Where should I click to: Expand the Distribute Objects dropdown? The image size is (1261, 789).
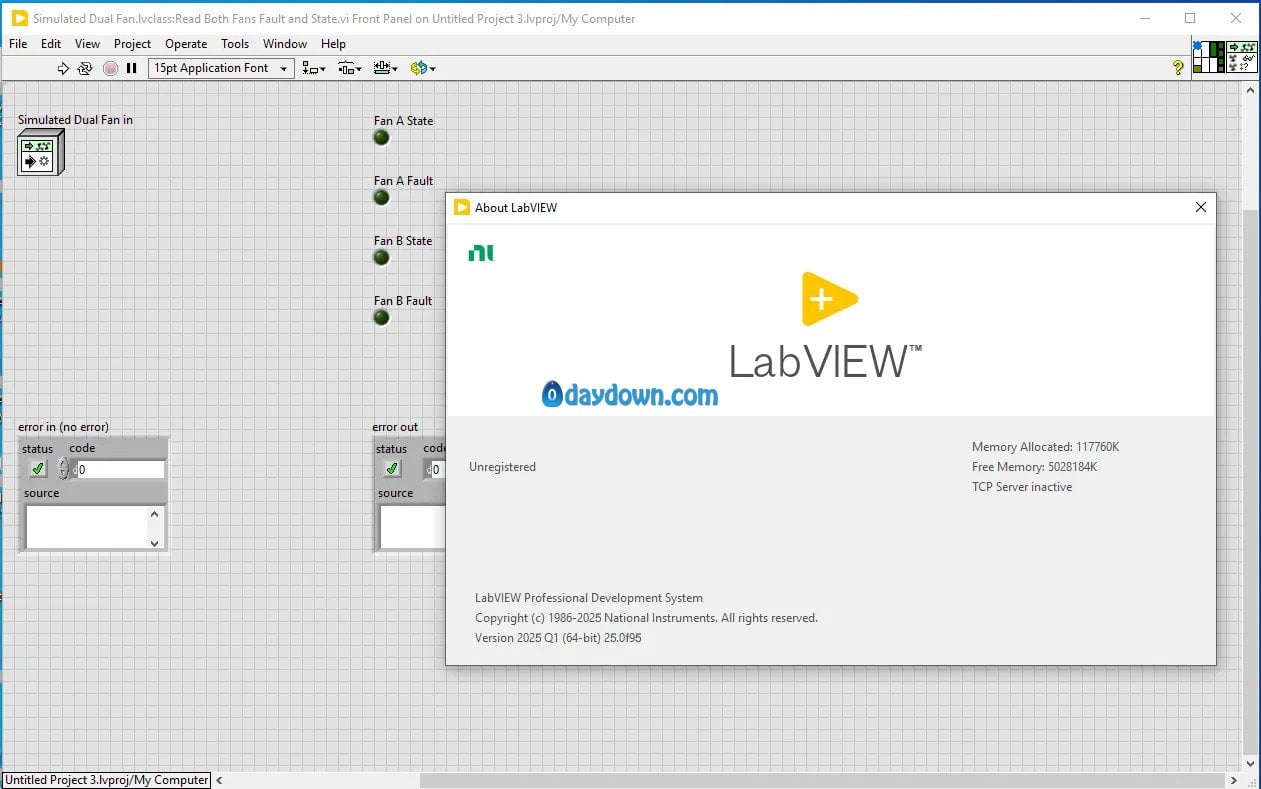click(349, 68)
